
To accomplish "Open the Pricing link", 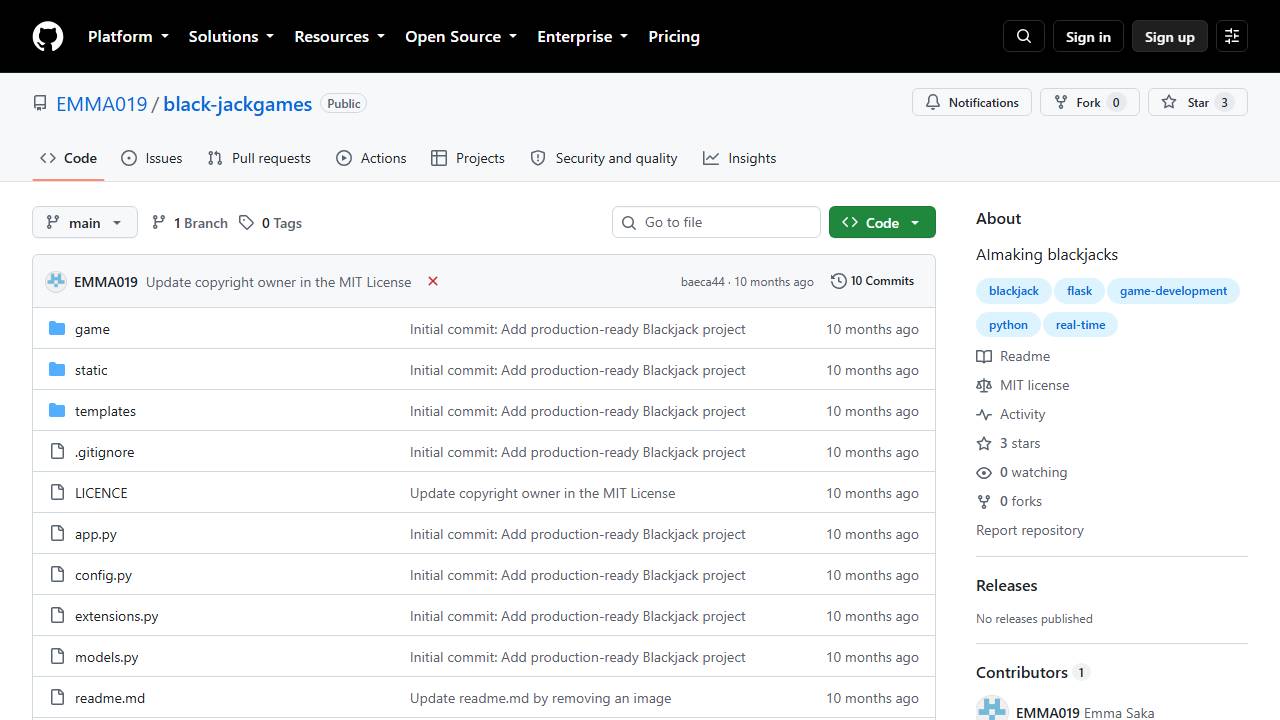I will pyautogui.click(x=674, y=36).
